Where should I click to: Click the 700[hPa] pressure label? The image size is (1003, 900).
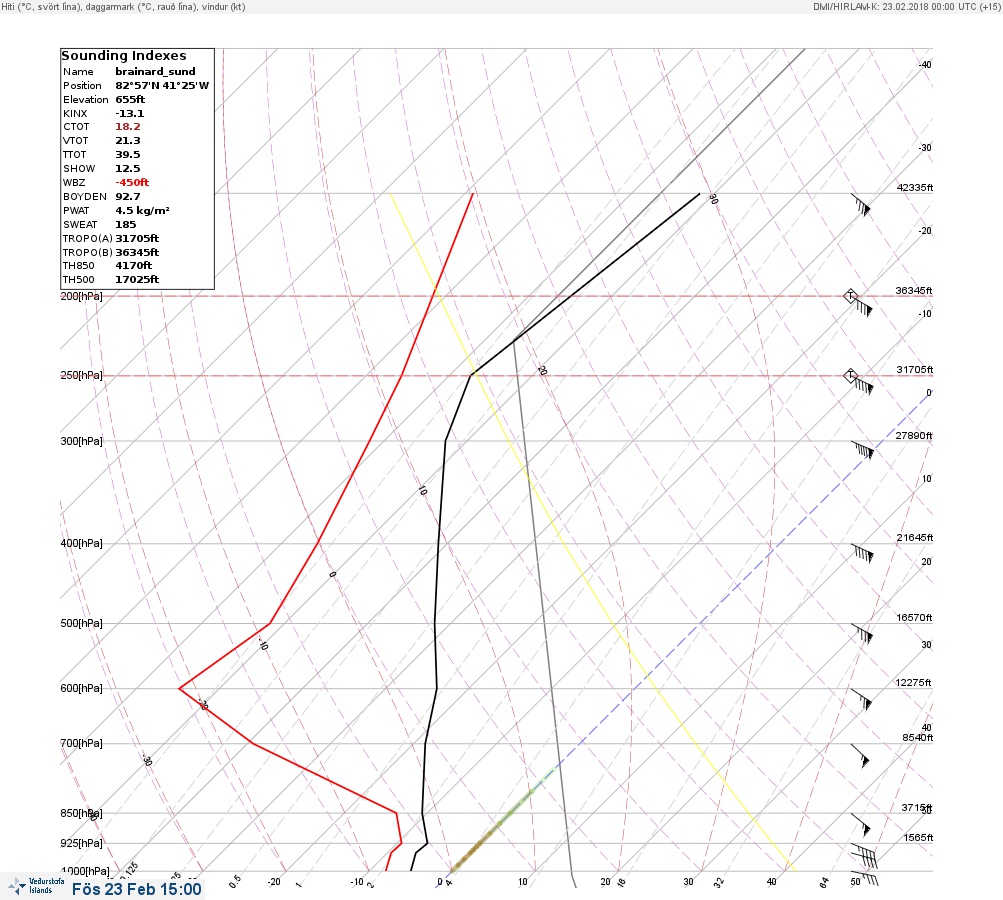(81, 743)
